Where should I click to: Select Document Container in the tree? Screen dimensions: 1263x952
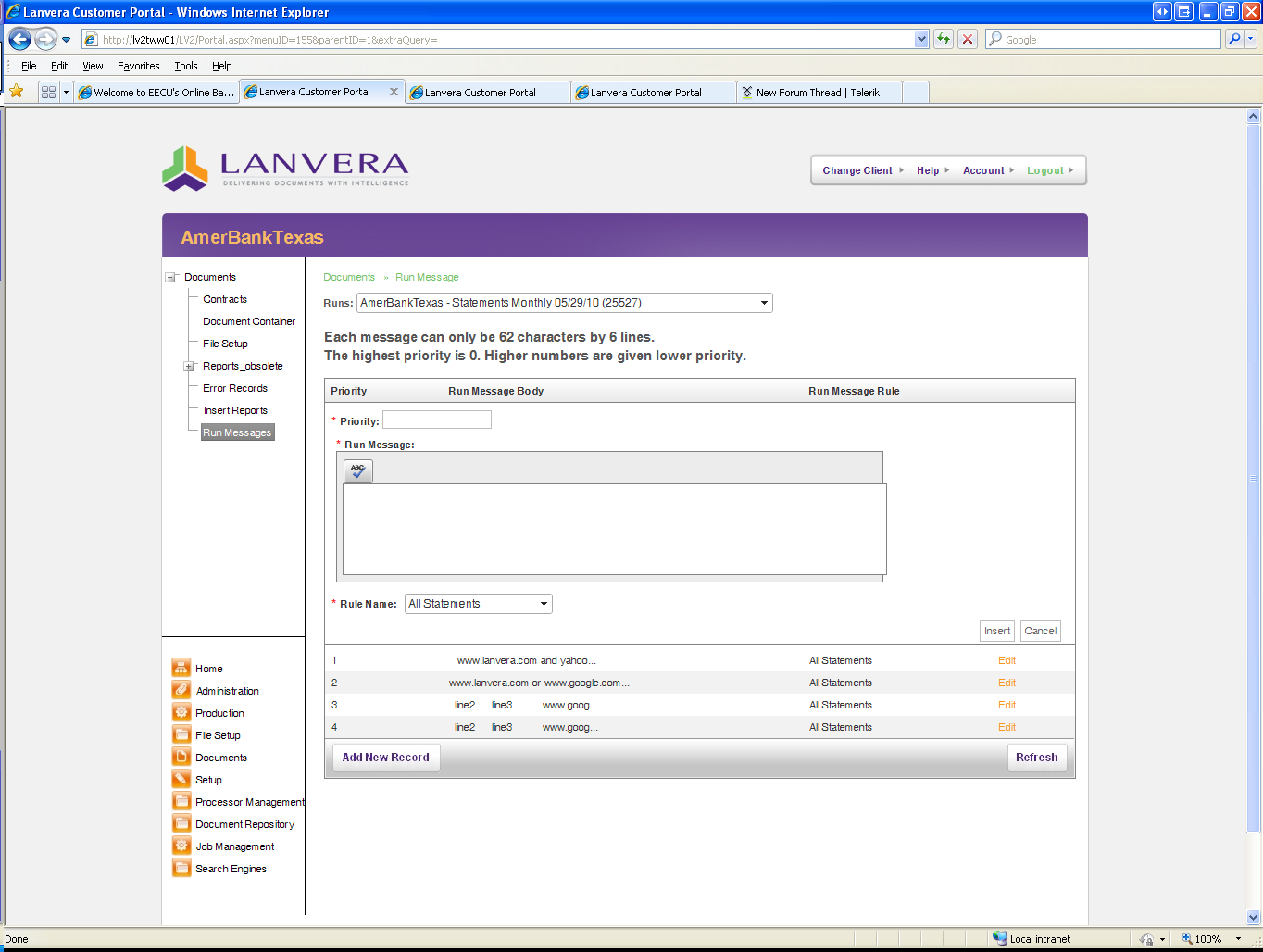pyautogui.click(x=249, y=321)
